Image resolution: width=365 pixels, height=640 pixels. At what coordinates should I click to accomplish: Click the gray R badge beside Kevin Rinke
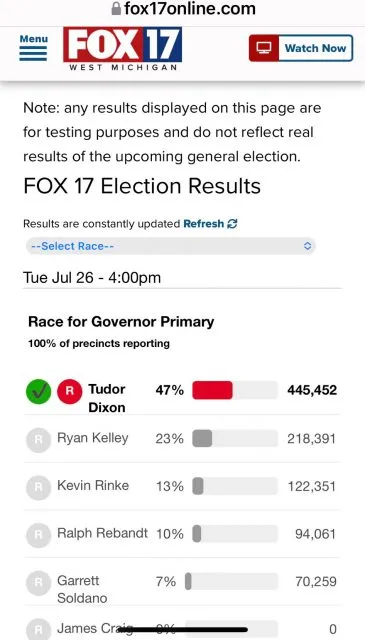pyautogui.click(x=38, y=487)
